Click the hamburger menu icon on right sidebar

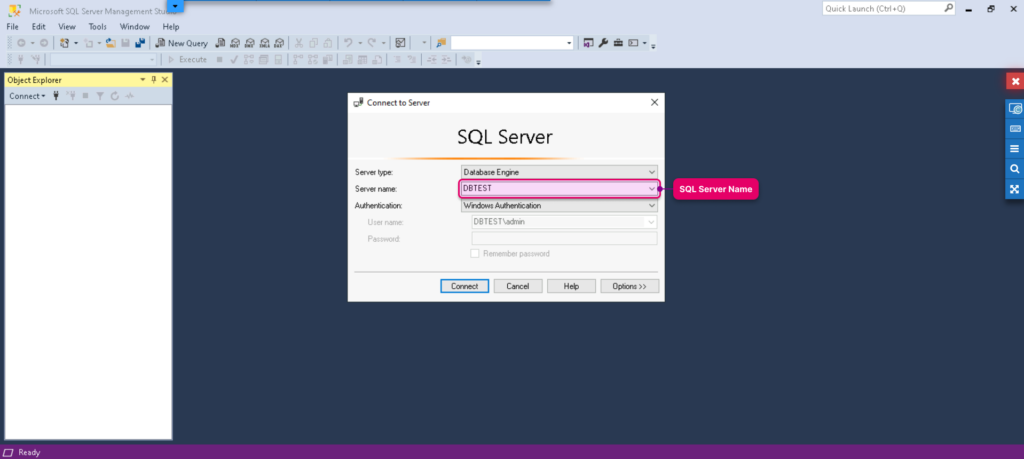pos(1014,149)
